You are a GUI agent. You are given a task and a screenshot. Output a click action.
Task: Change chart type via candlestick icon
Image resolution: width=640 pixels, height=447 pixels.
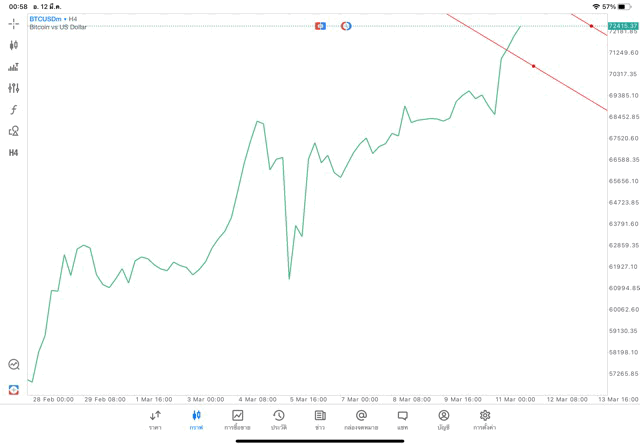pos(13,45)
